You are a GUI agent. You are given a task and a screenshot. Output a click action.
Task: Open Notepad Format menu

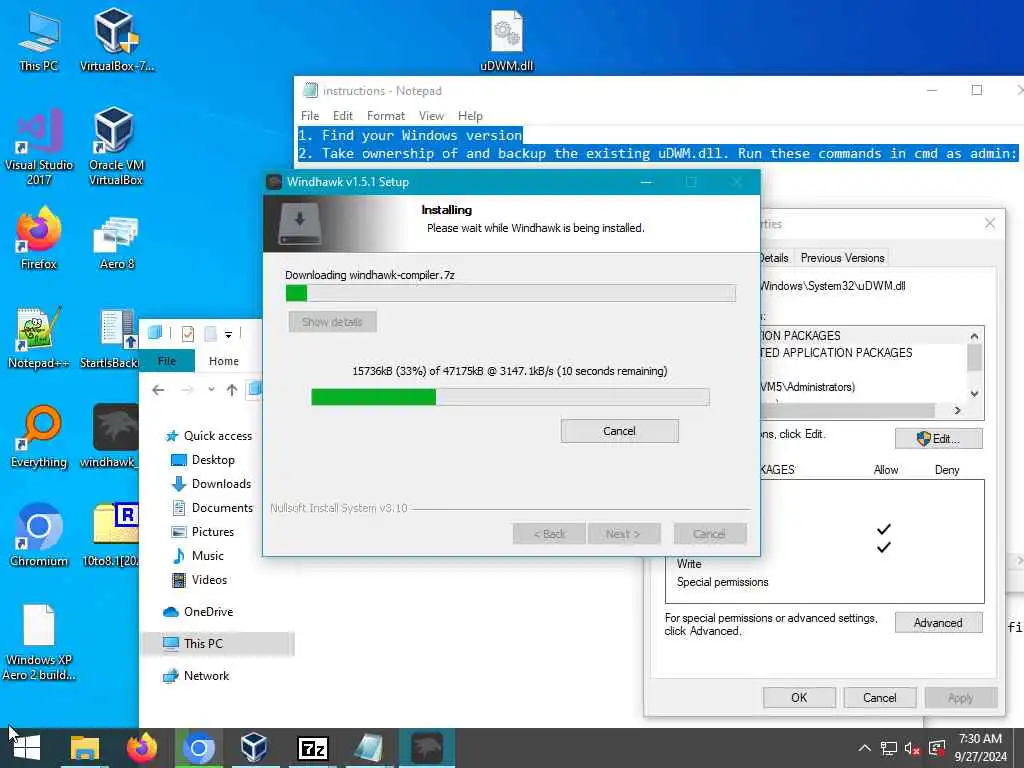385,116
